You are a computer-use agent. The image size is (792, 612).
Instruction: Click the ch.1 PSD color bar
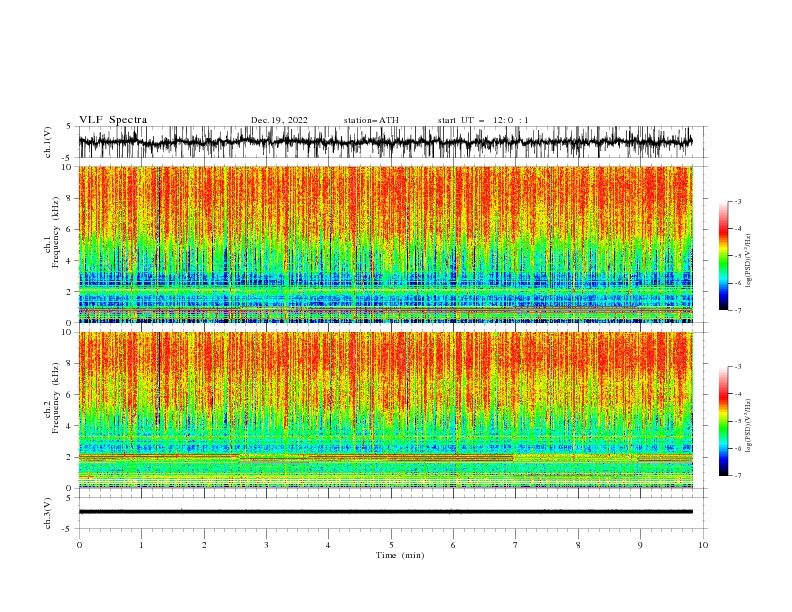(723, 256)
